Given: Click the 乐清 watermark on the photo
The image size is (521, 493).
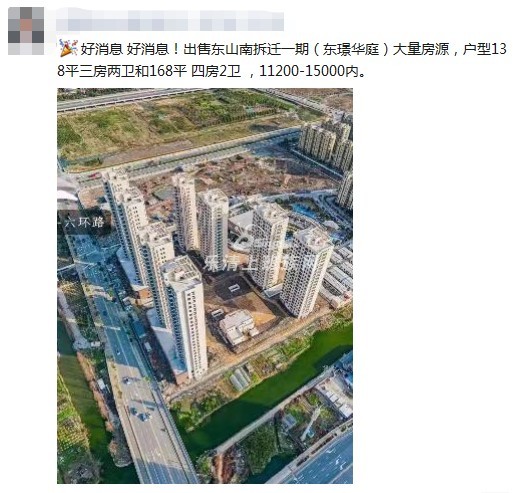Looking at the screenshot, I should 221,263.
